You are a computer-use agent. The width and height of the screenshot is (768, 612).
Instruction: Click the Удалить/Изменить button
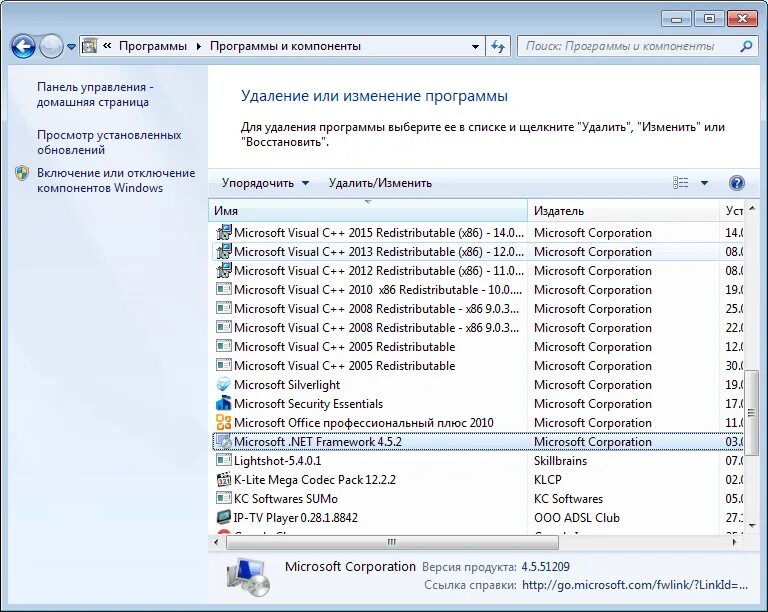coord(380,183)
